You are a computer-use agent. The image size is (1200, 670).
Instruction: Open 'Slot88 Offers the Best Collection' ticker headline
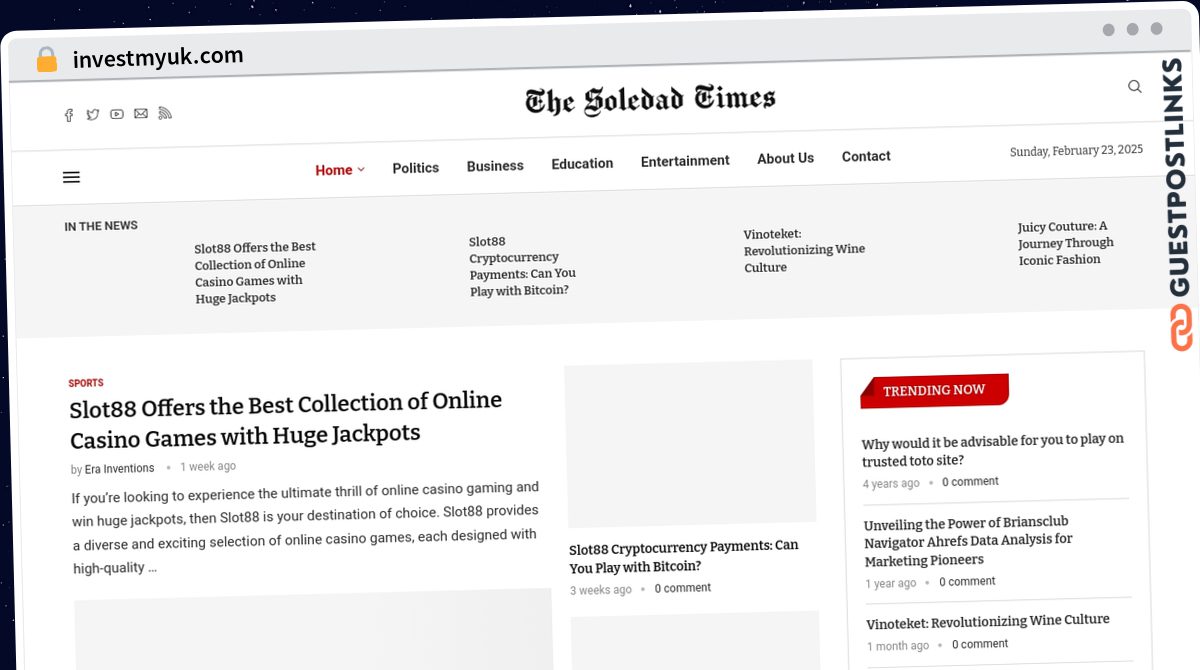coord(255,272)
